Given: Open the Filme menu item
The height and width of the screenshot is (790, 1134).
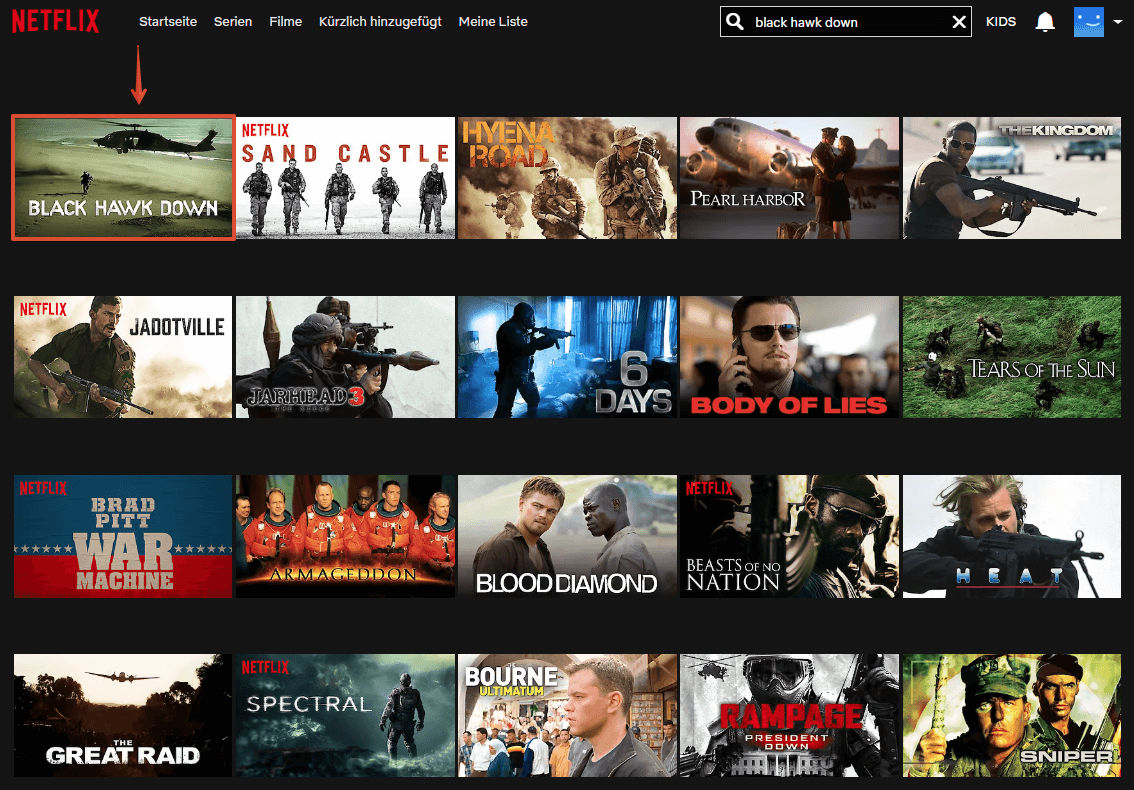Looking at the screenshot, I should click(x=286, y=22).
